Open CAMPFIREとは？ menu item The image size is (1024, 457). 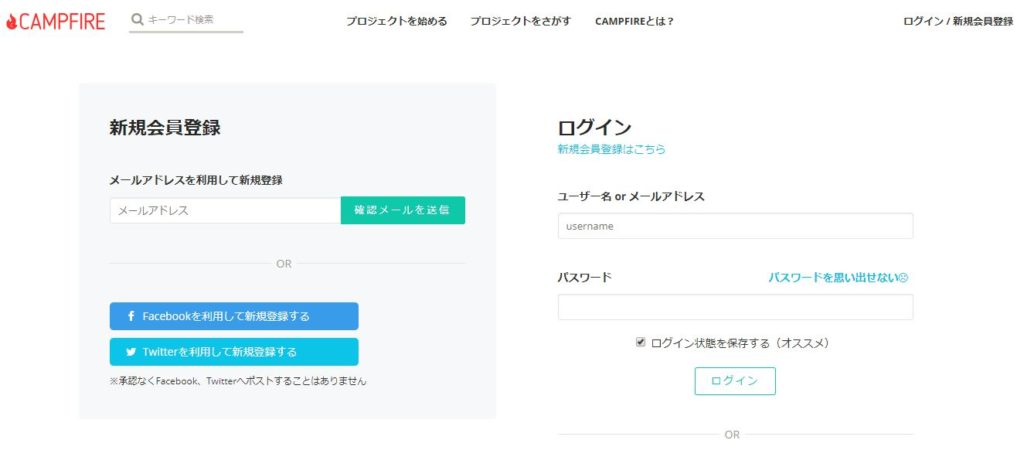click(x=634, y=21)
